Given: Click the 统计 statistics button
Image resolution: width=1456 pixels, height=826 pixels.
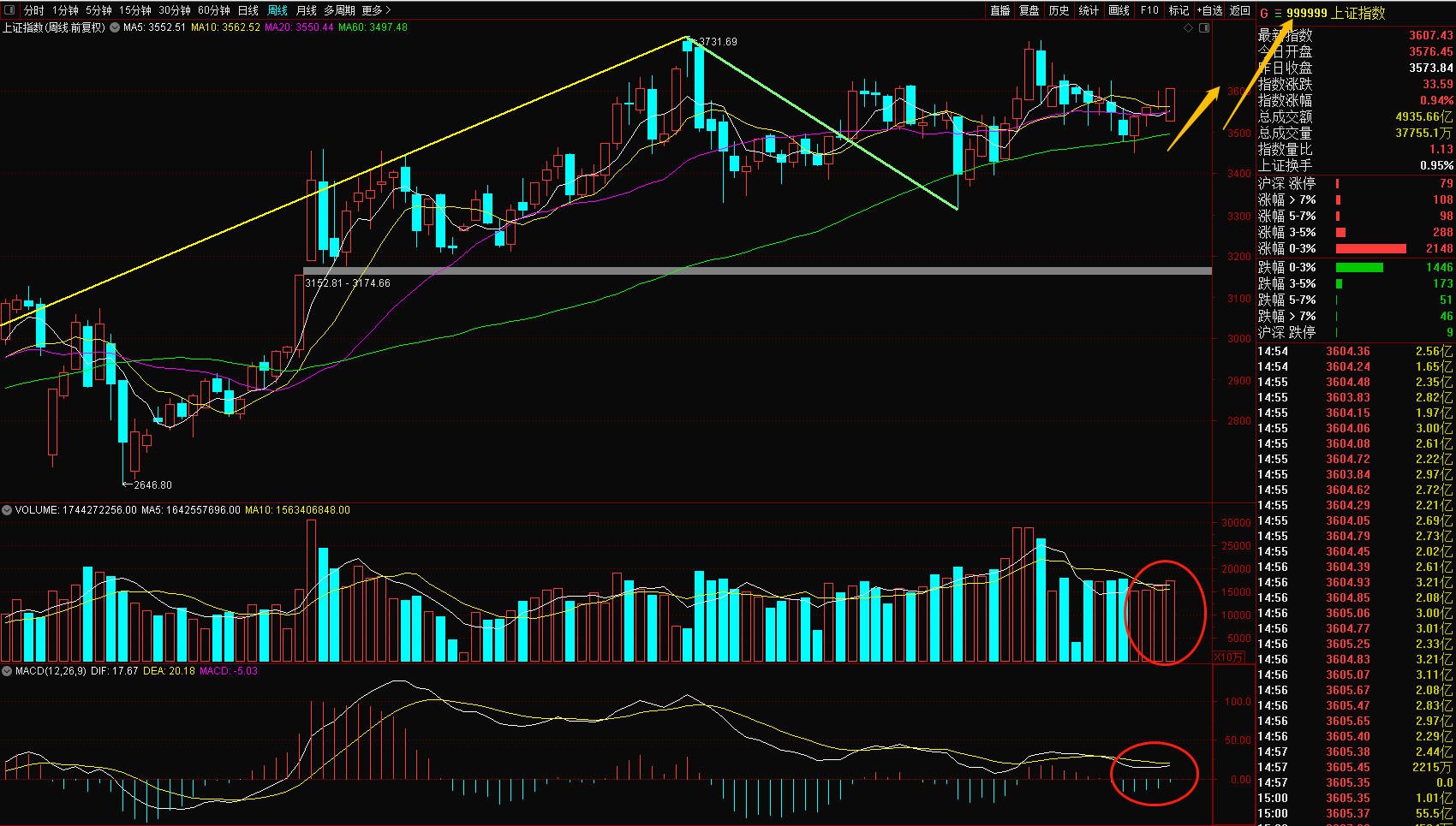Looking at the screenshot, I should pyautogui.click(x=1089, y=10).
